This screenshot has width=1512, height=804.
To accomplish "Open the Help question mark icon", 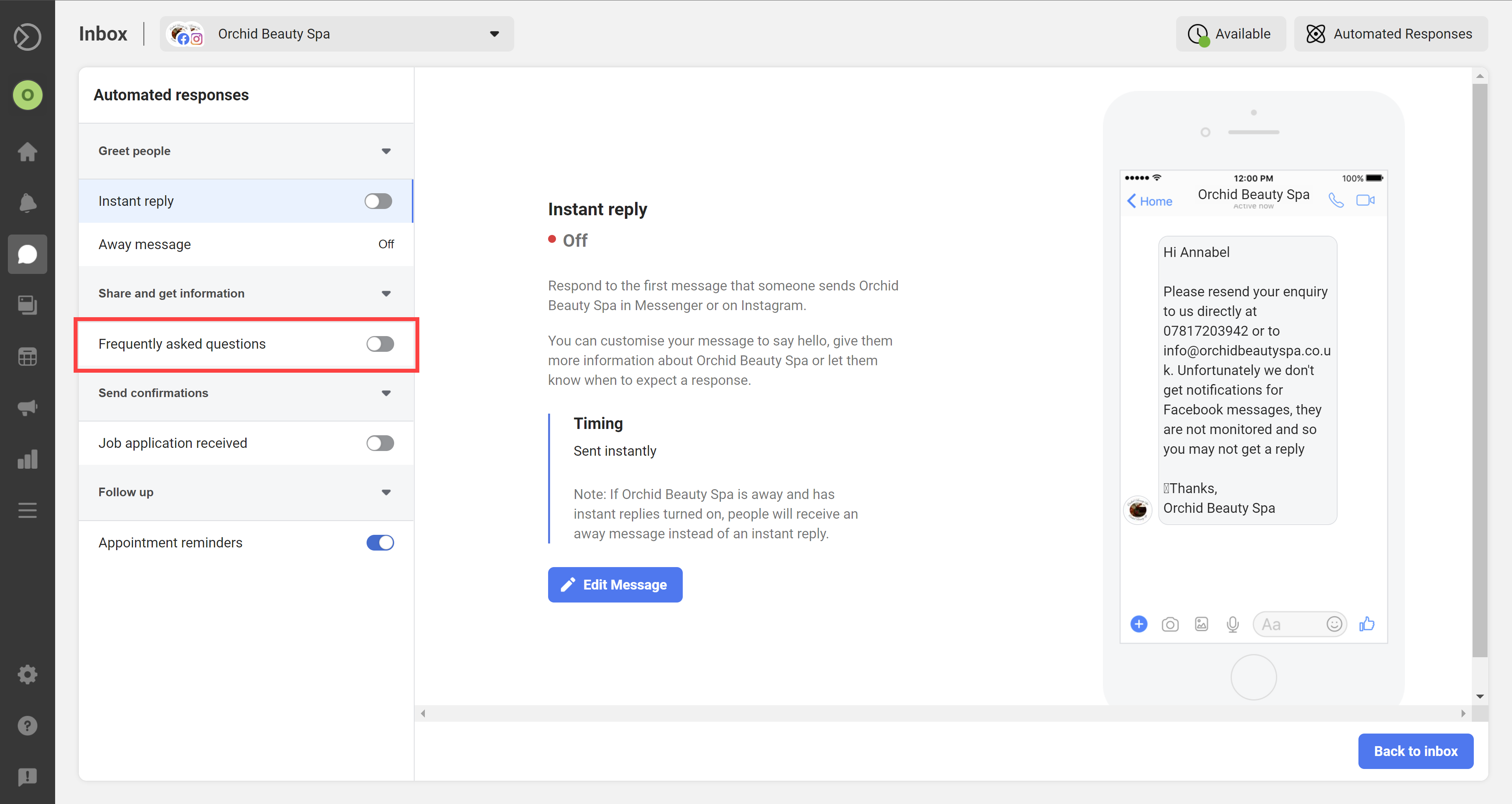I will tap(27, 725).
